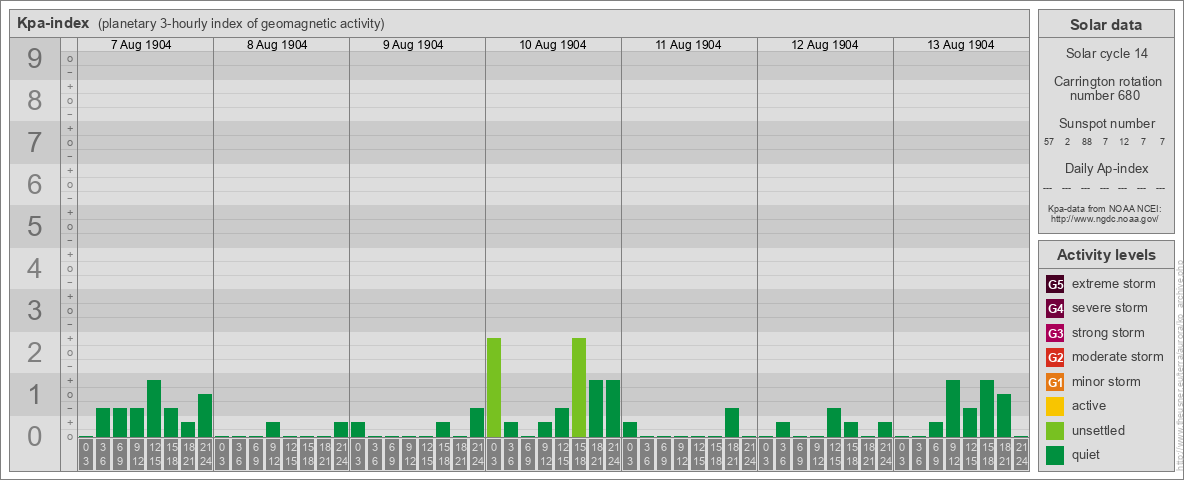
Task: Click the 'Sunspot number' label
Action: tap(1106, 123)
